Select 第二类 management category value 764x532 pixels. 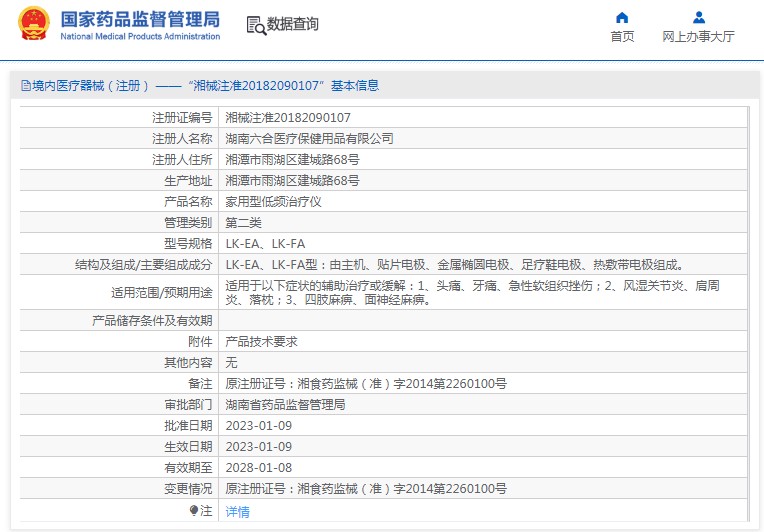point(243,222)
